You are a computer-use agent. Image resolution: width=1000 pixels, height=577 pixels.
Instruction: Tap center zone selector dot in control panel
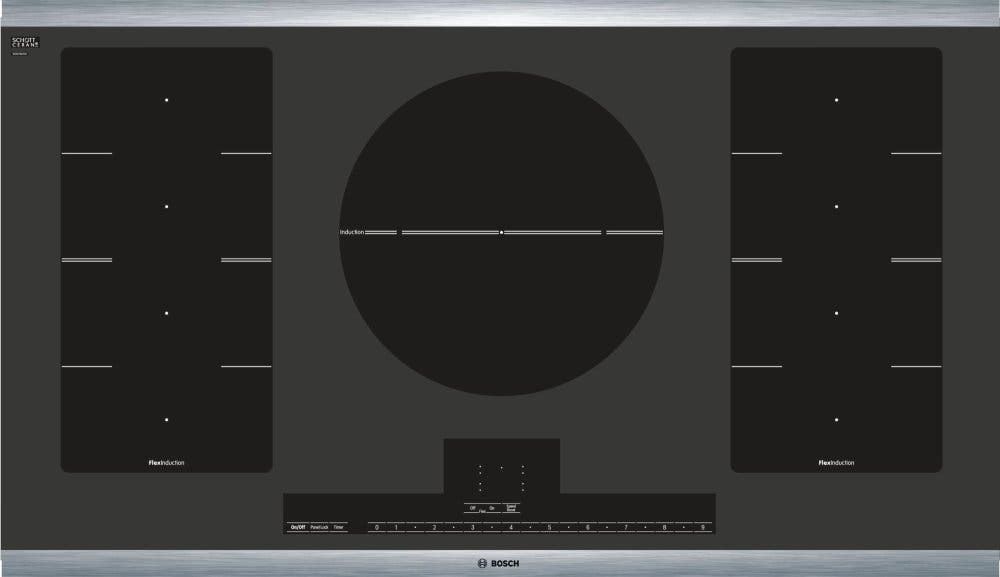[x=501, y=468]
